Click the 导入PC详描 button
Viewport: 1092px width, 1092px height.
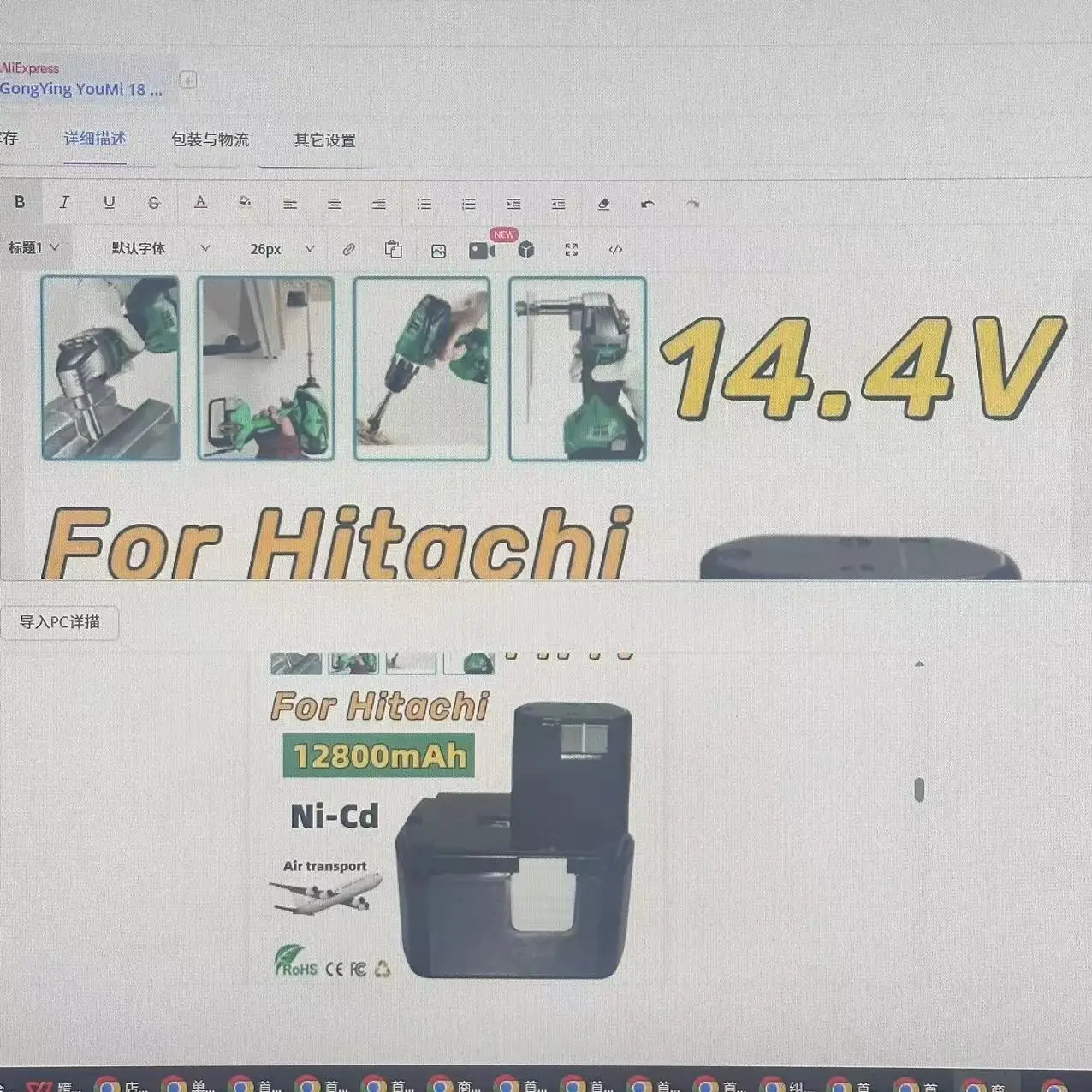coord(60,622)
